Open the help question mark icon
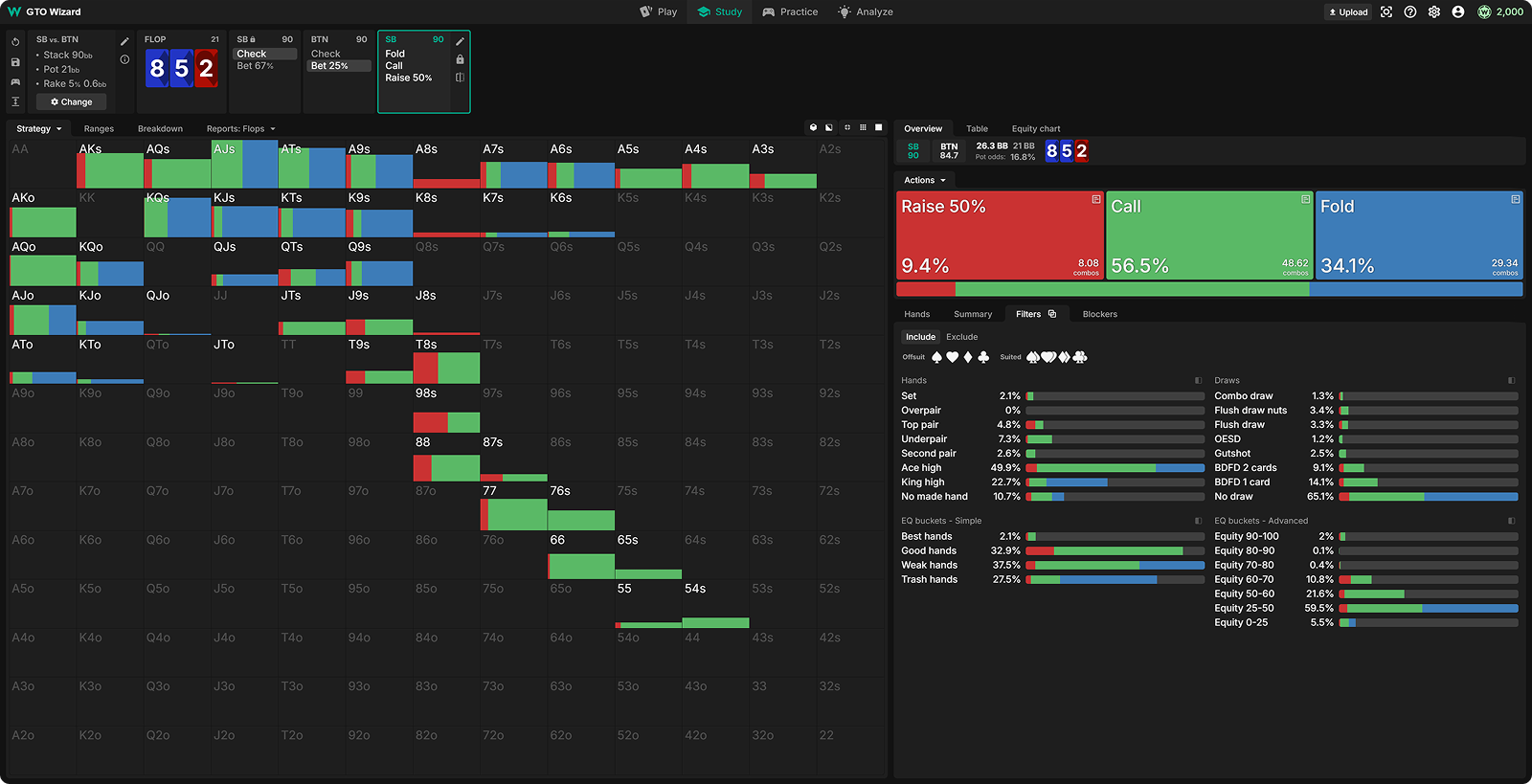The height and width of the screenshot is (784, 1532). point(1410,12)
